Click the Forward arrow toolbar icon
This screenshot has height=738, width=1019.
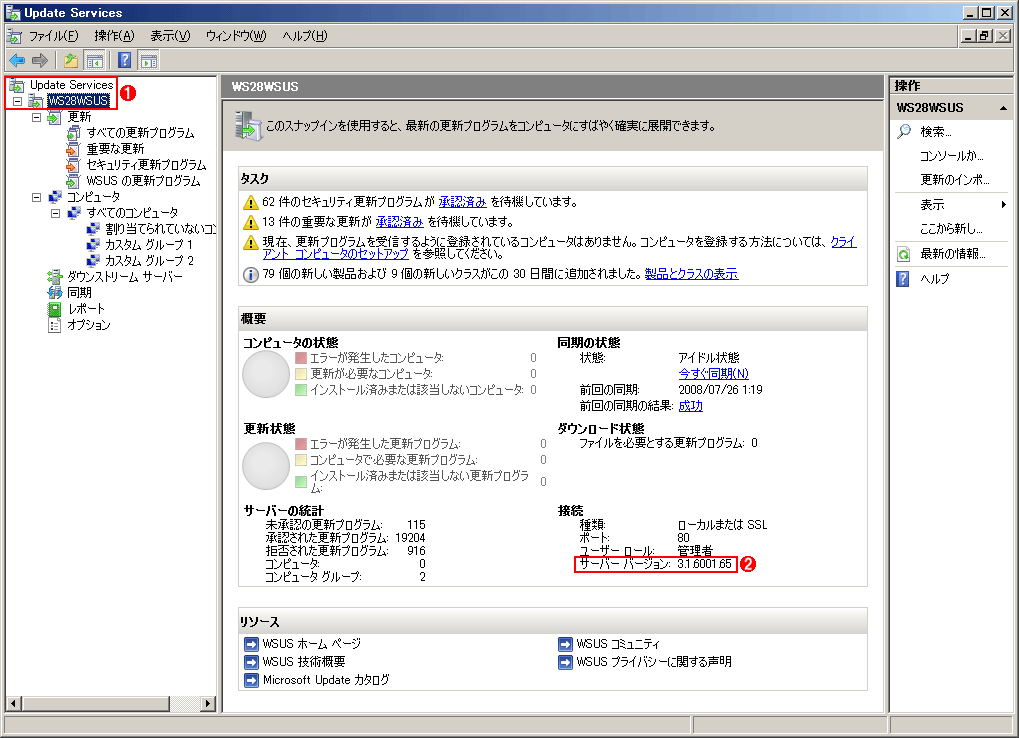tap(40, 61)
